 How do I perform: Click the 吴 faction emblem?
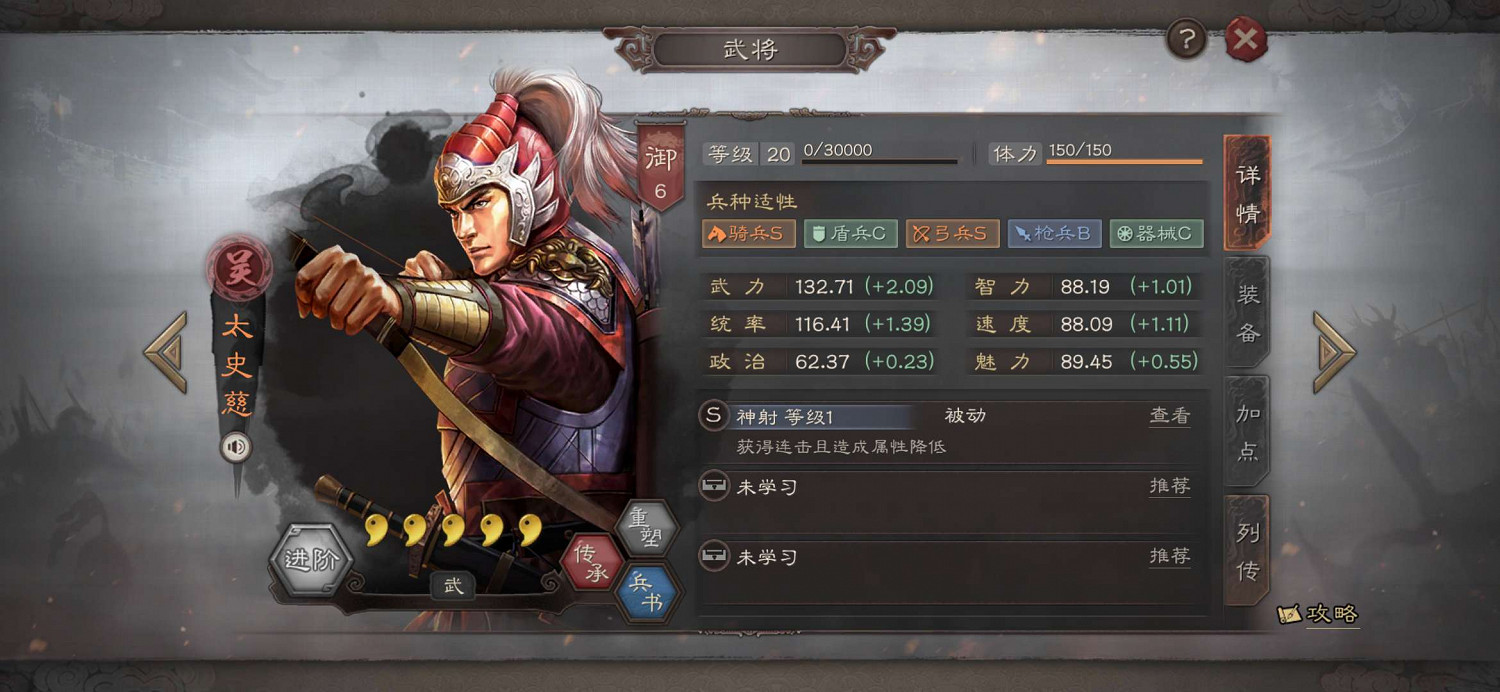pos(238,270)
